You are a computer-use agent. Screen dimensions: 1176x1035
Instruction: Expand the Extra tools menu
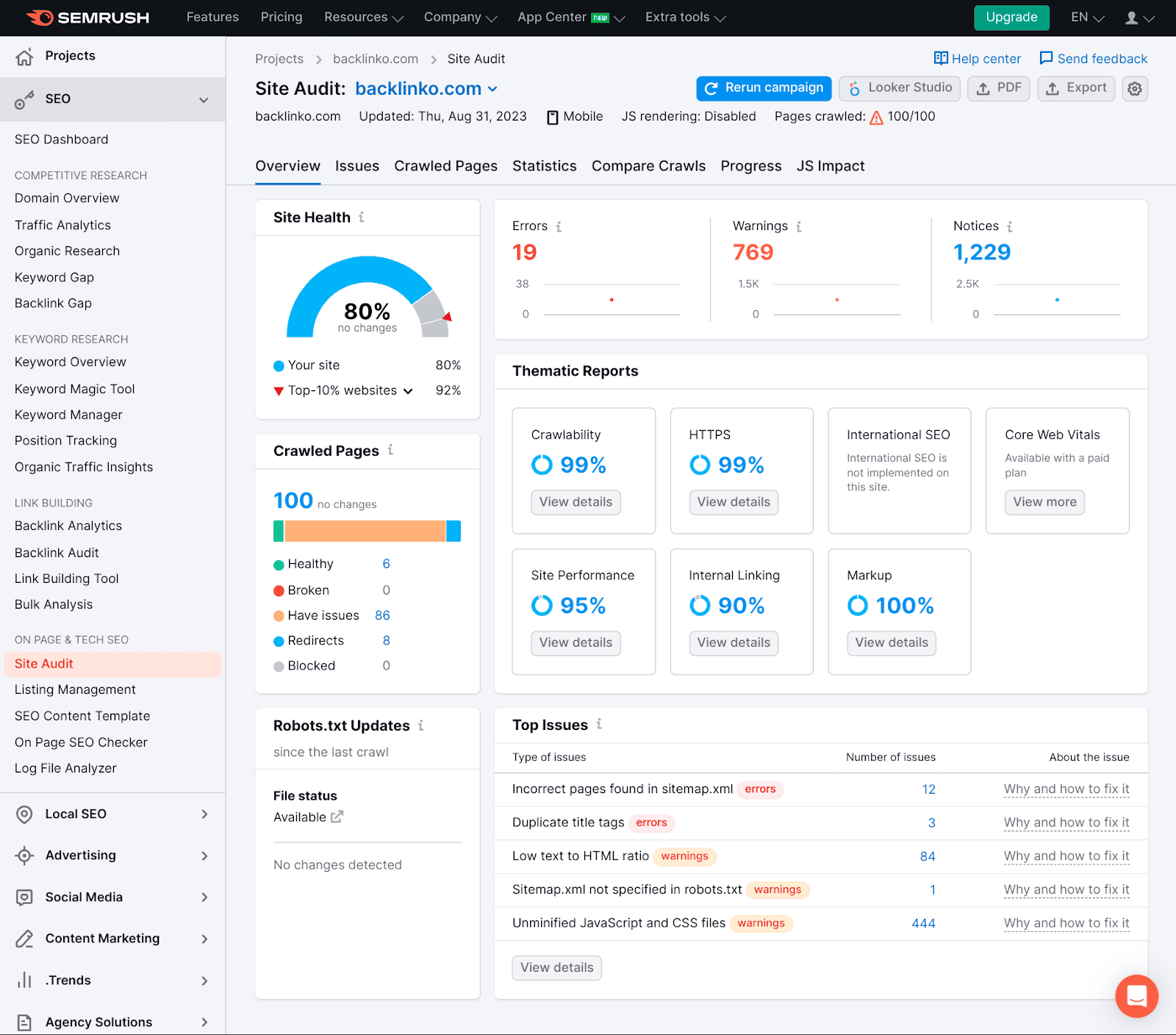(685, 18)
